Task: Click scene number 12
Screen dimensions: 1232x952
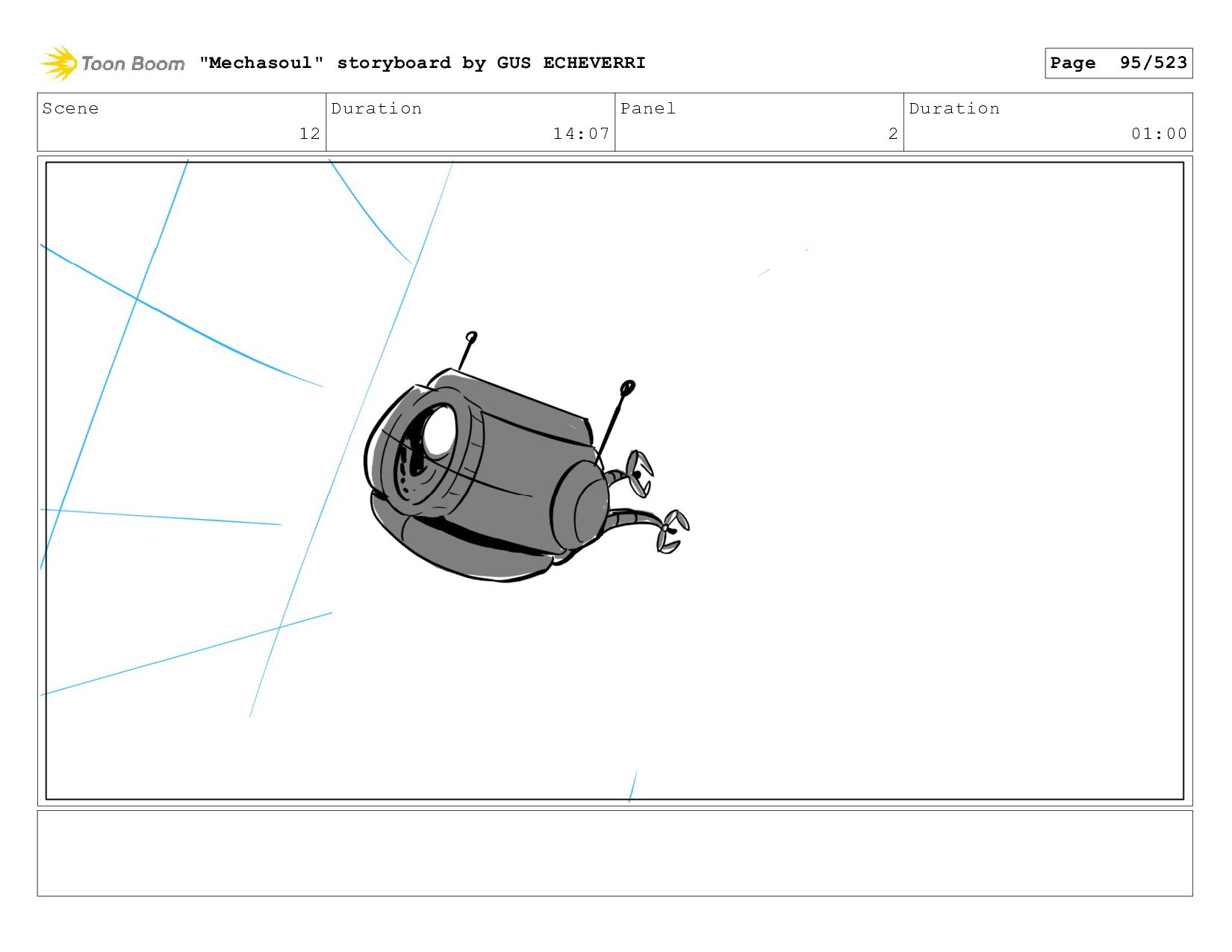Action: click(310, 134)
